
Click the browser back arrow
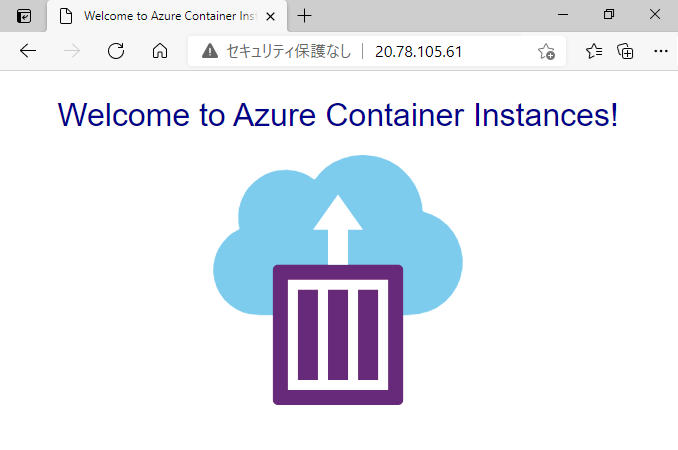click(28, 51)
